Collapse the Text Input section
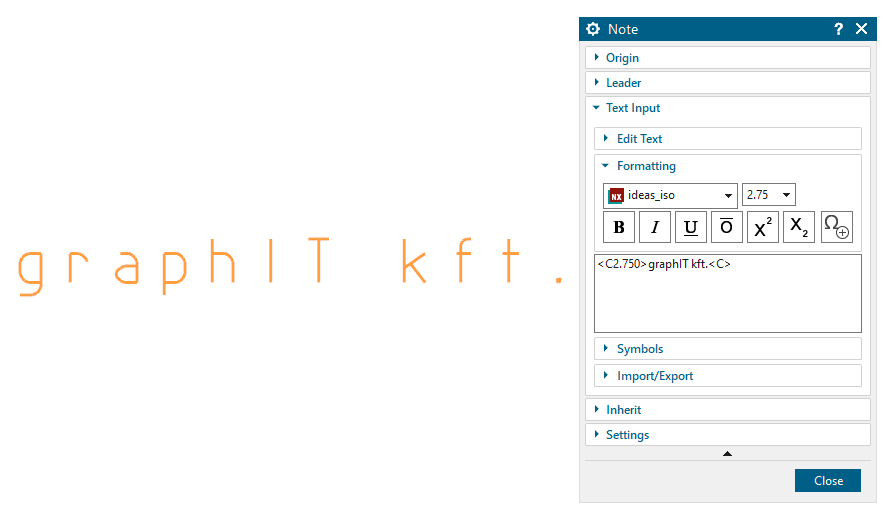The height and width of the screenshot is (512, 883). (x=633, y=108)
